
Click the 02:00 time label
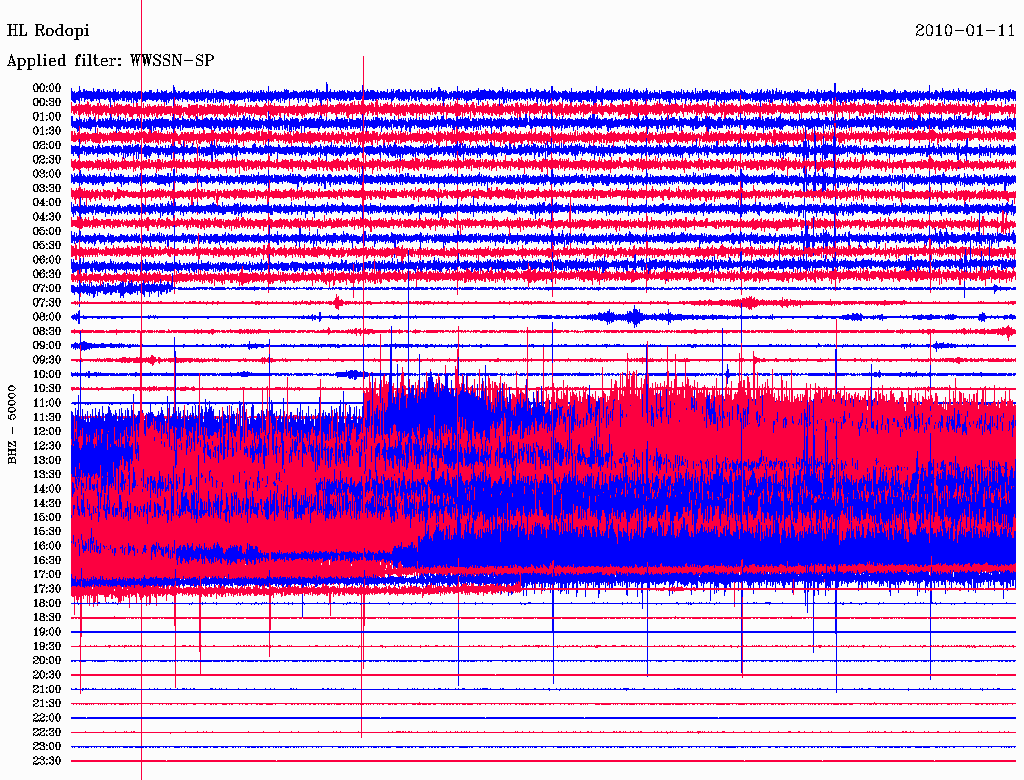click(47, 145)
